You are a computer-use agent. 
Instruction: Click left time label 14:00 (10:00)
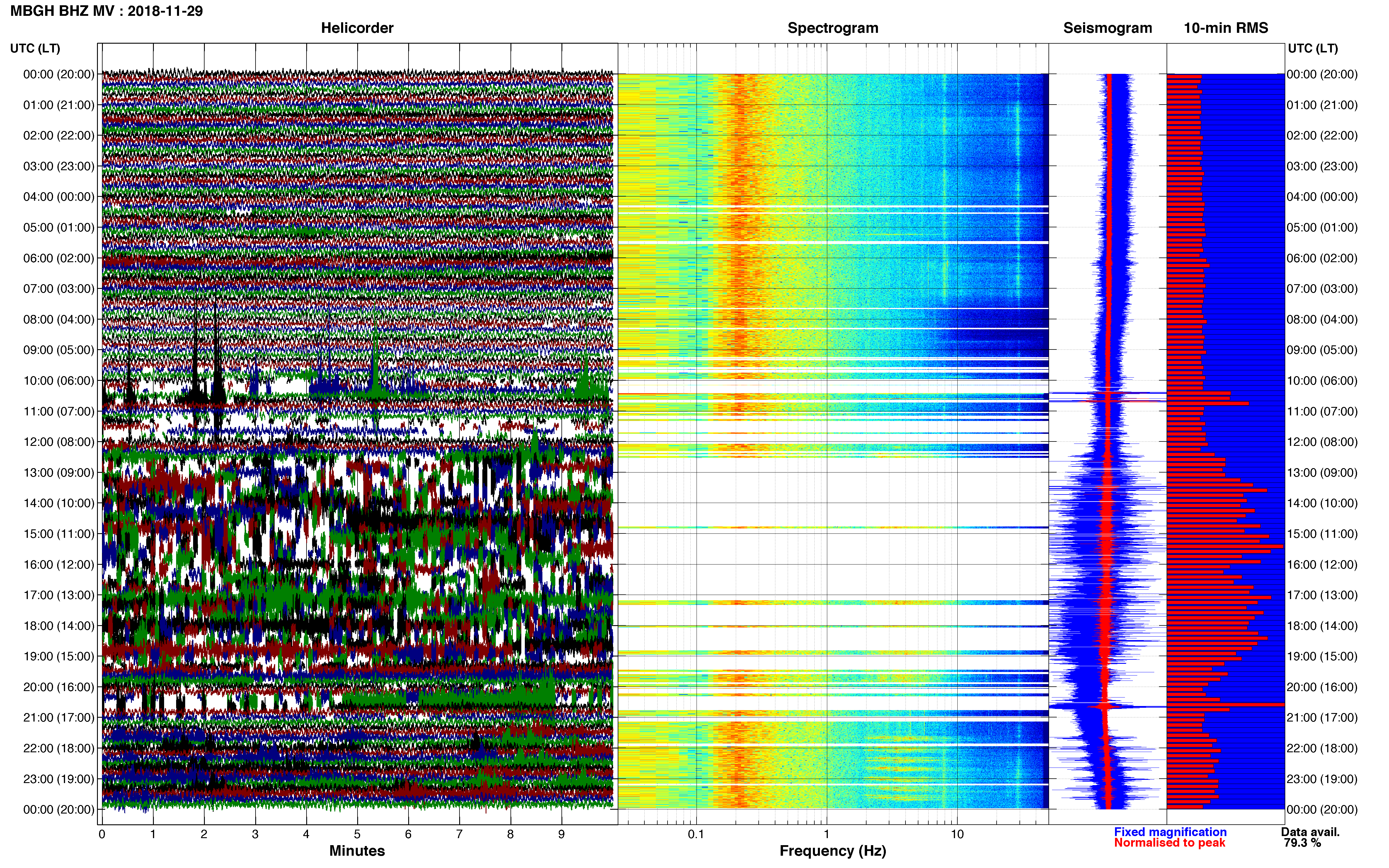(x=59, y=504)
